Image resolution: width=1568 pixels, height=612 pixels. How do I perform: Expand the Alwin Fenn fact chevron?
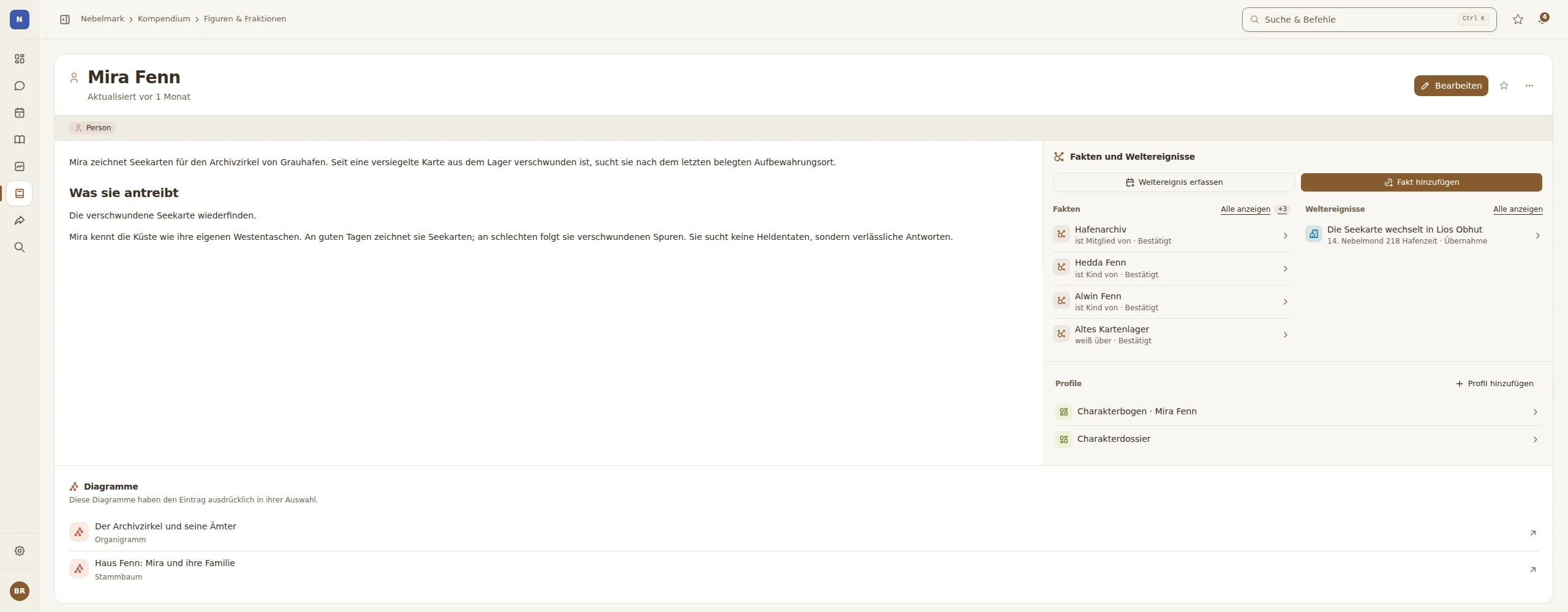tap(1285, 302)
